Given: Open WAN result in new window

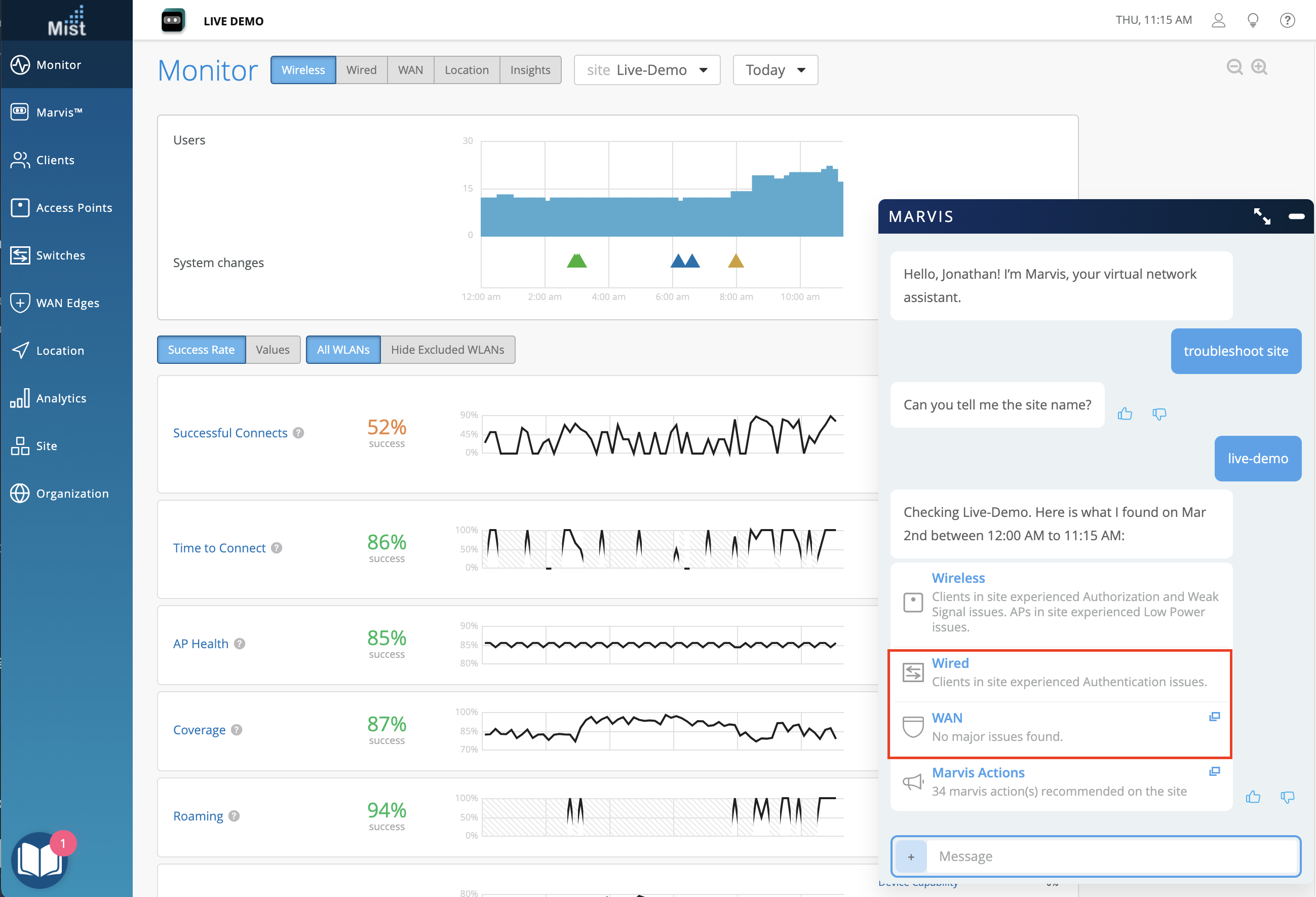Looking at the screenshot, I should click(x=1214, y=717).
